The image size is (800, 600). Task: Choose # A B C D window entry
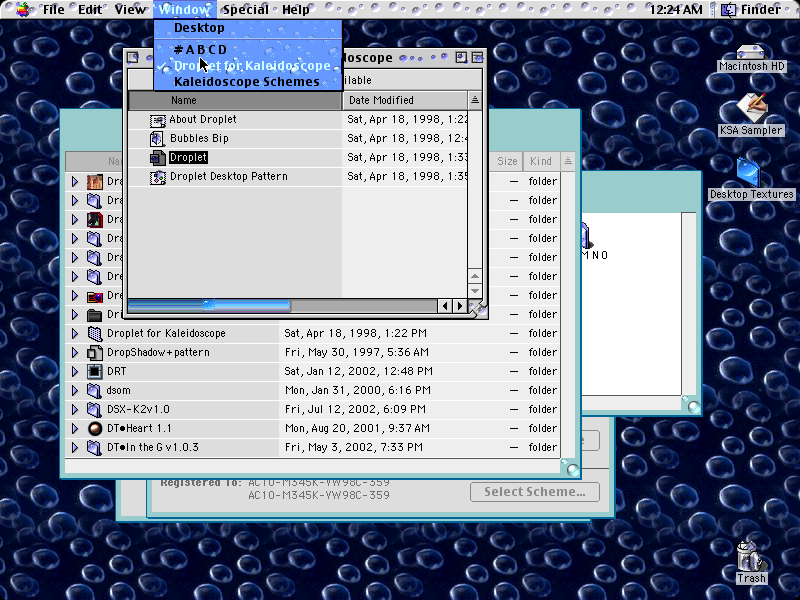click(248, 49)
